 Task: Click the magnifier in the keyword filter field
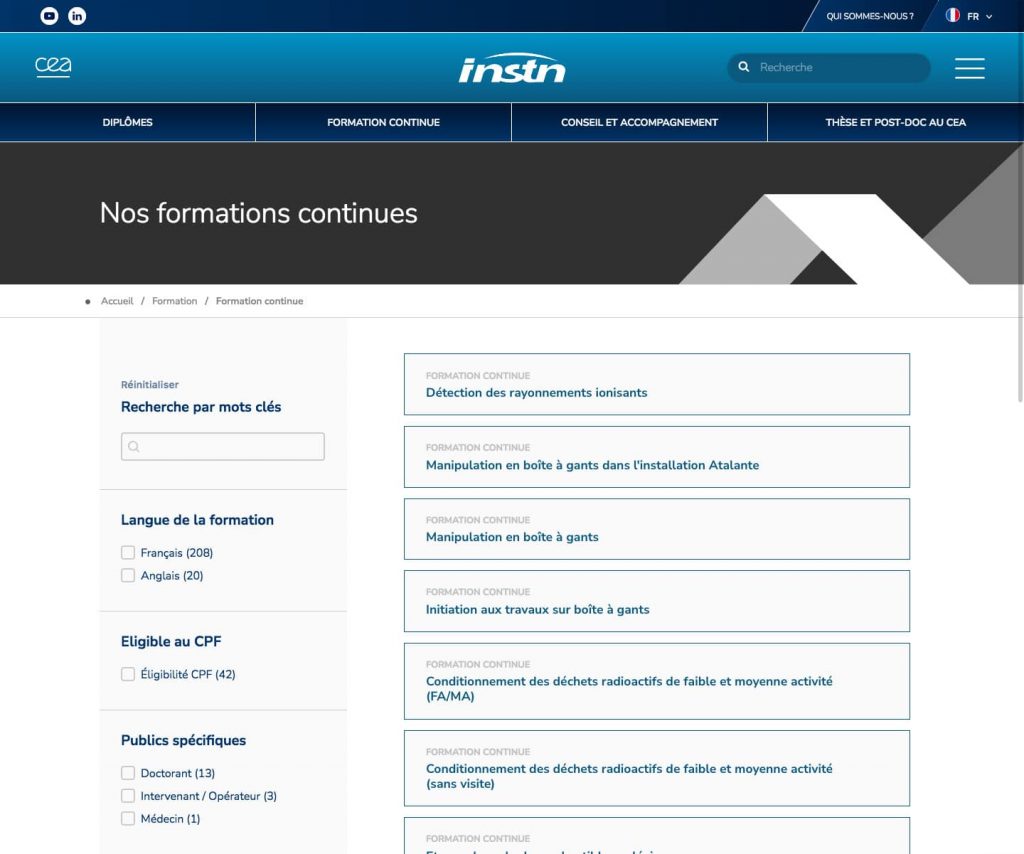coord(134,446)
